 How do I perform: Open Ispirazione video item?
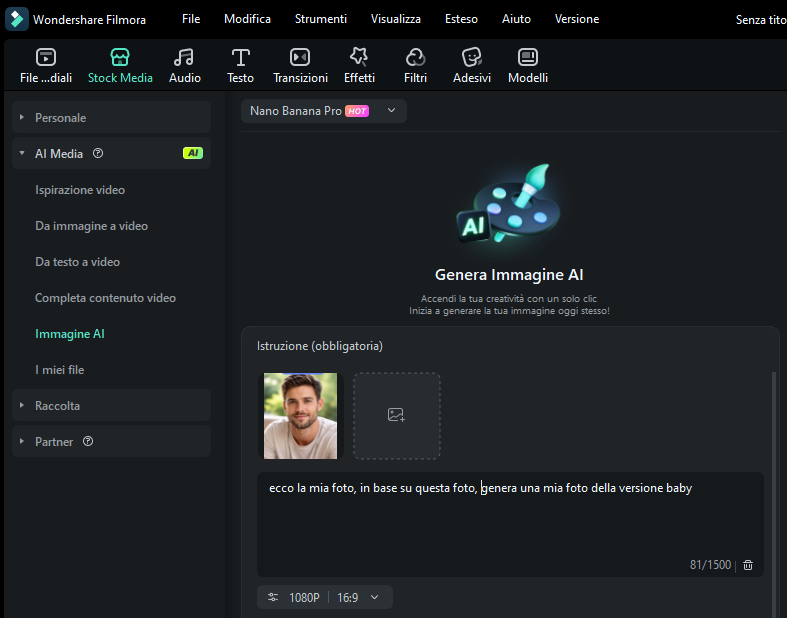(x=80, y=190)
